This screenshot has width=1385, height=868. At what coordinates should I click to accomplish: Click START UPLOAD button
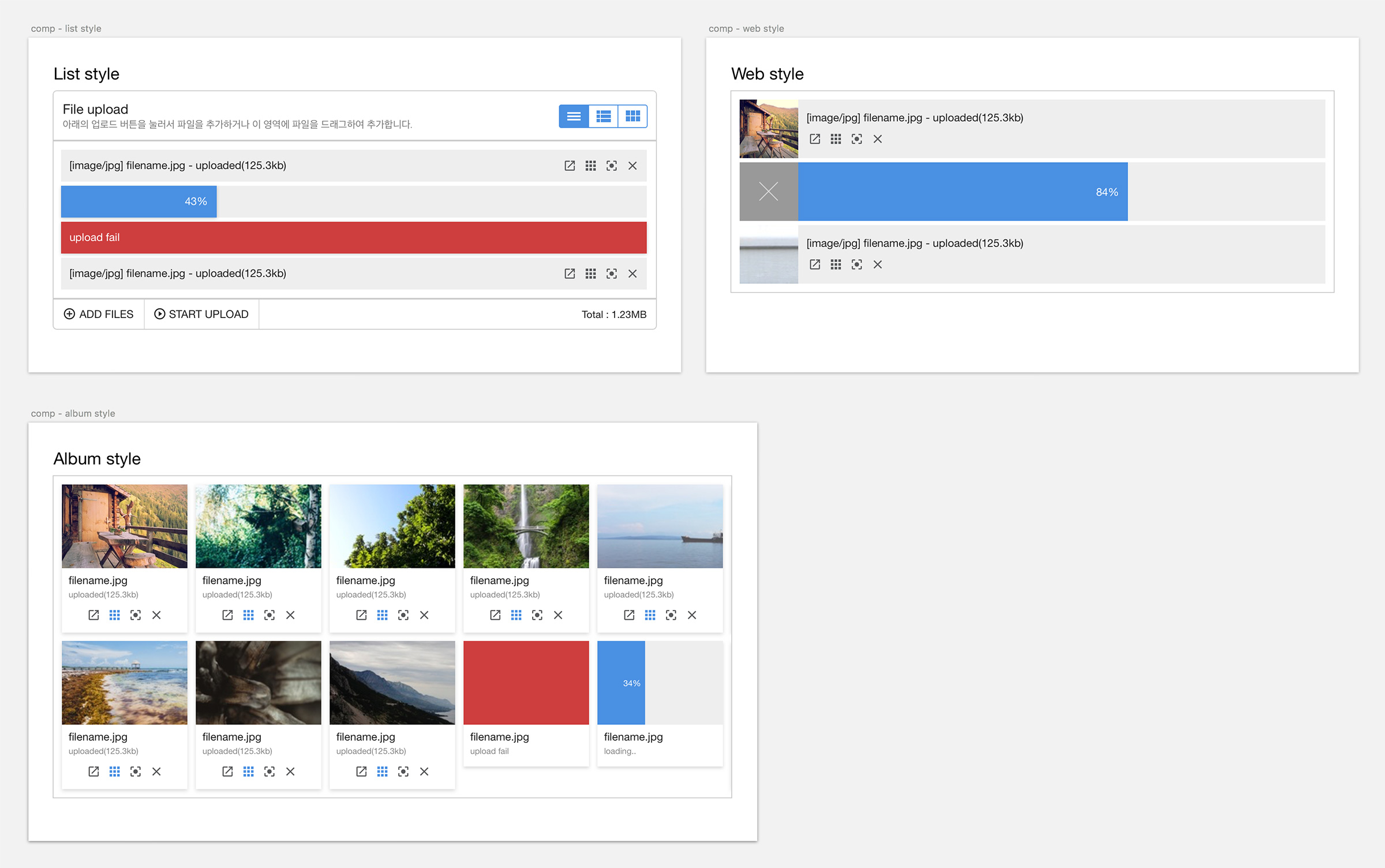(x=201, y=314)
